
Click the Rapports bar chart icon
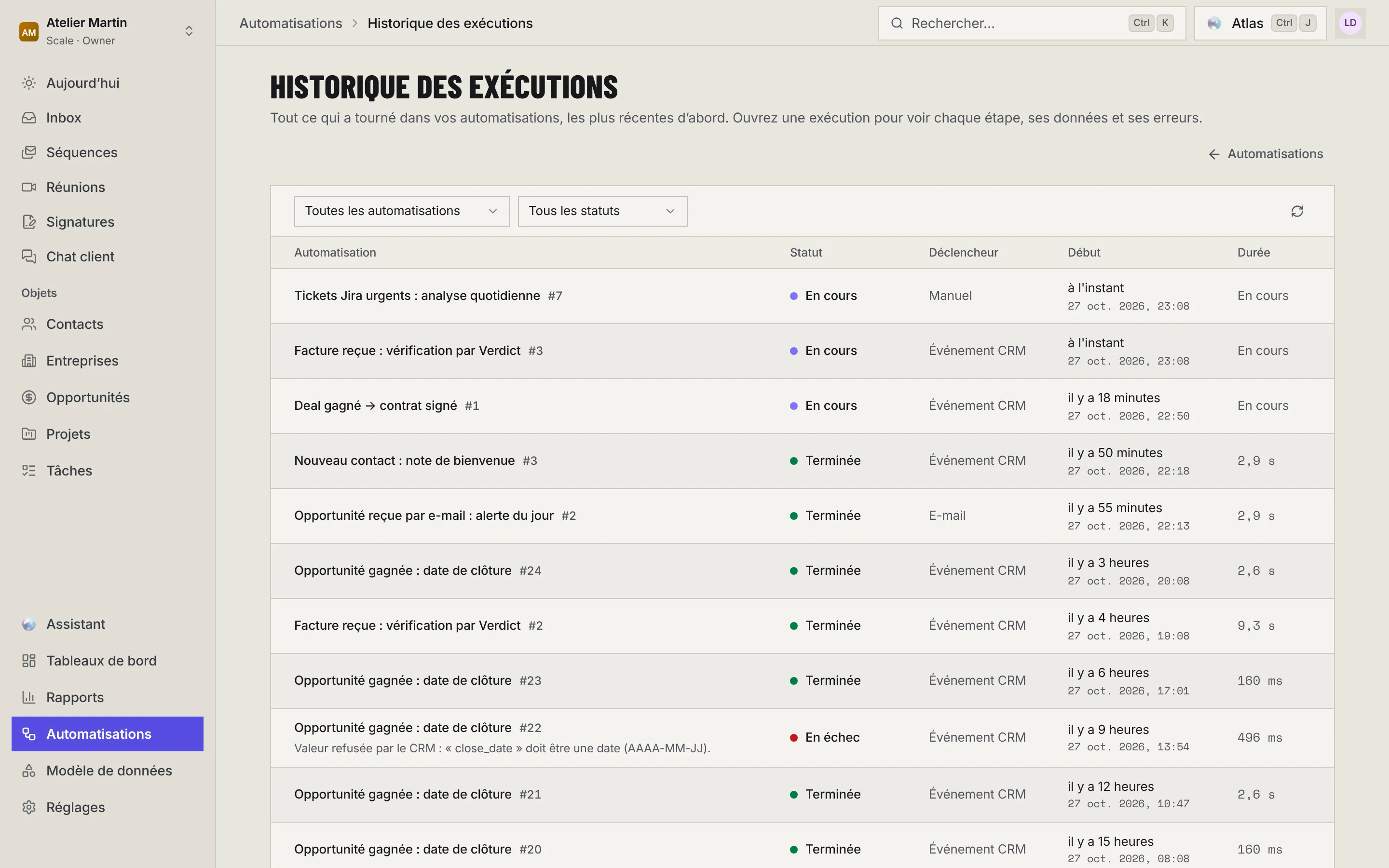coord(29,697)
